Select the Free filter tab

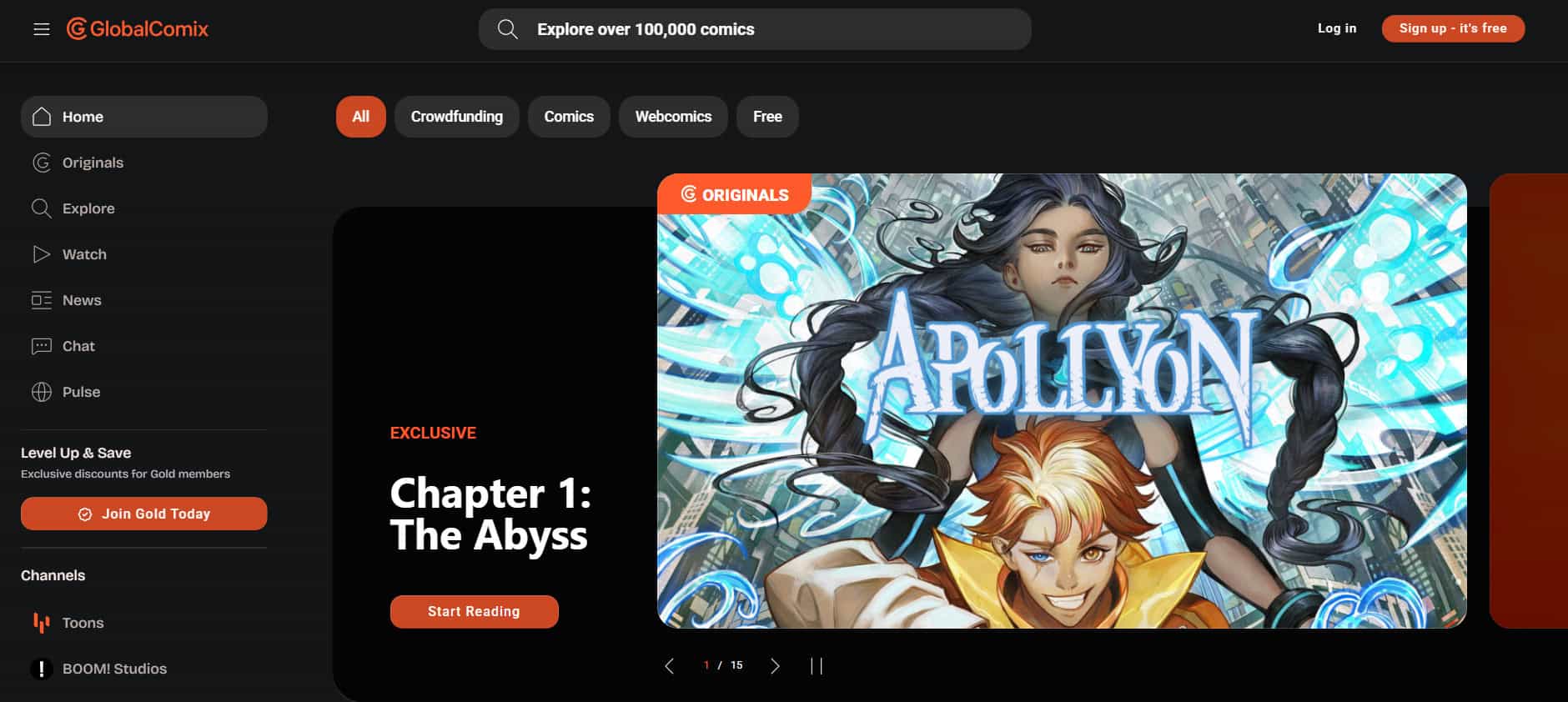(x=767, y=117)
